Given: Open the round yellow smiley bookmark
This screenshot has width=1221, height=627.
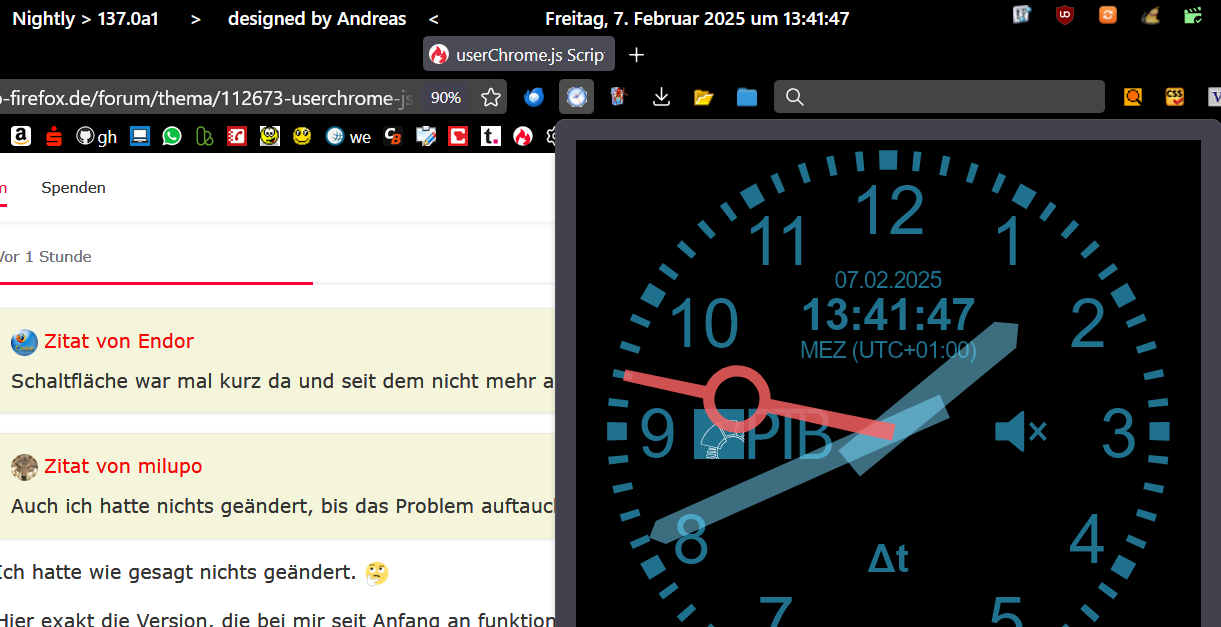Looking at the screenshot, I should 302,136.
